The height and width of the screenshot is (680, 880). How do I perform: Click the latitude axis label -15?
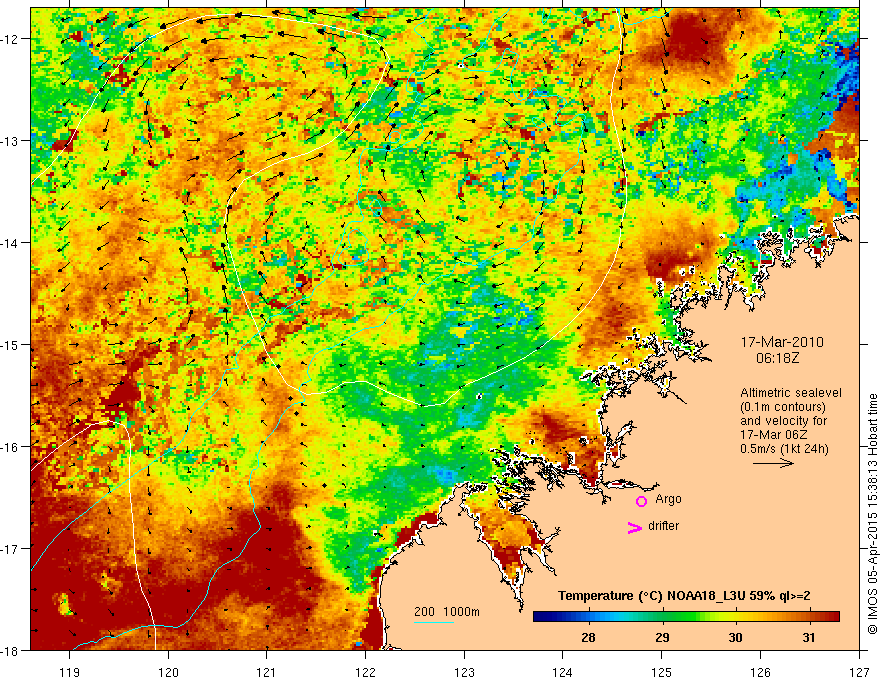click(x=10, y=344)
